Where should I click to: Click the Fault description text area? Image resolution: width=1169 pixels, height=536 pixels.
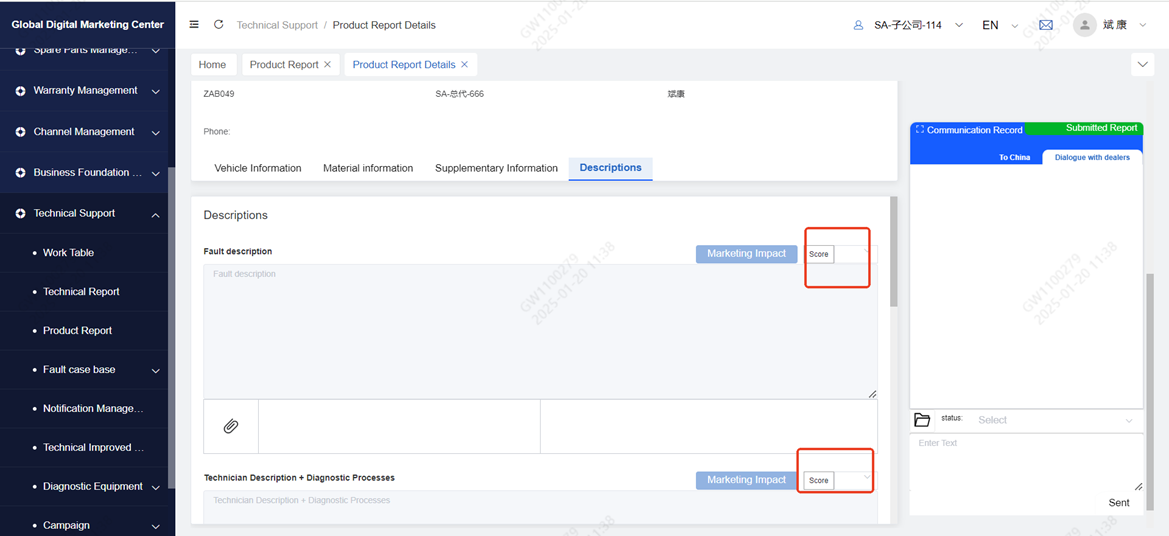(x=540, y=330)
